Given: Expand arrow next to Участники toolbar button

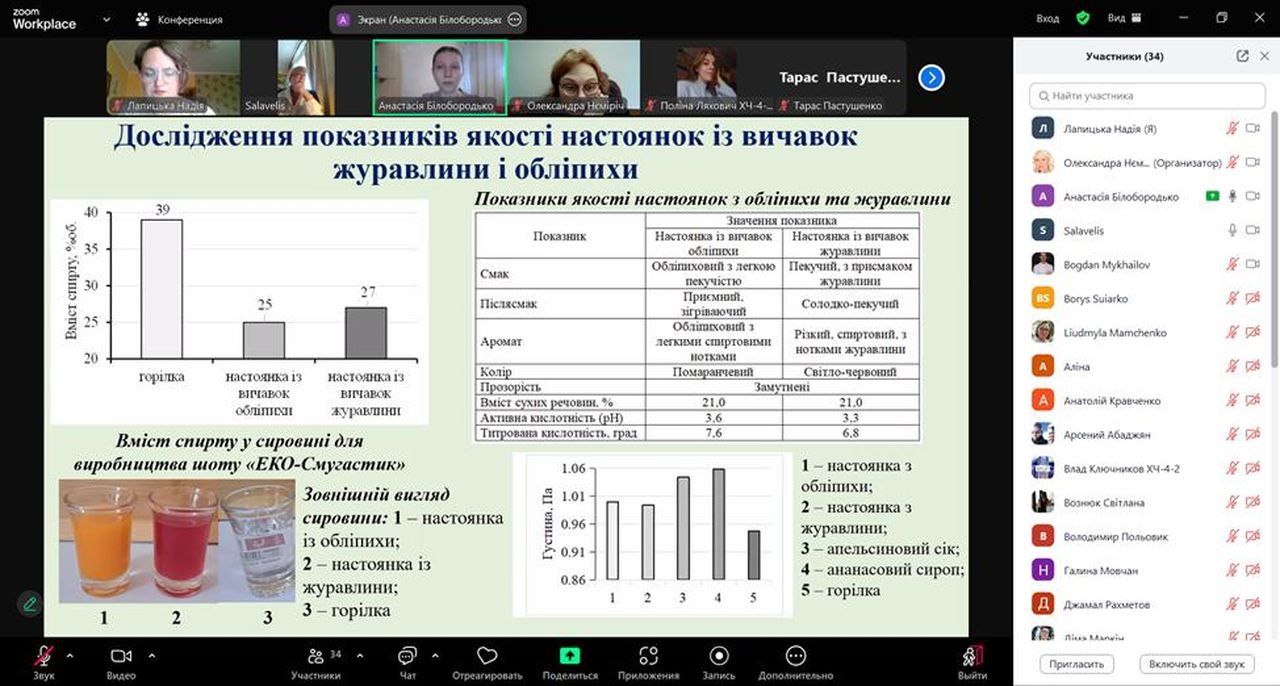Looking at the screenshot, I should [359, 656].
